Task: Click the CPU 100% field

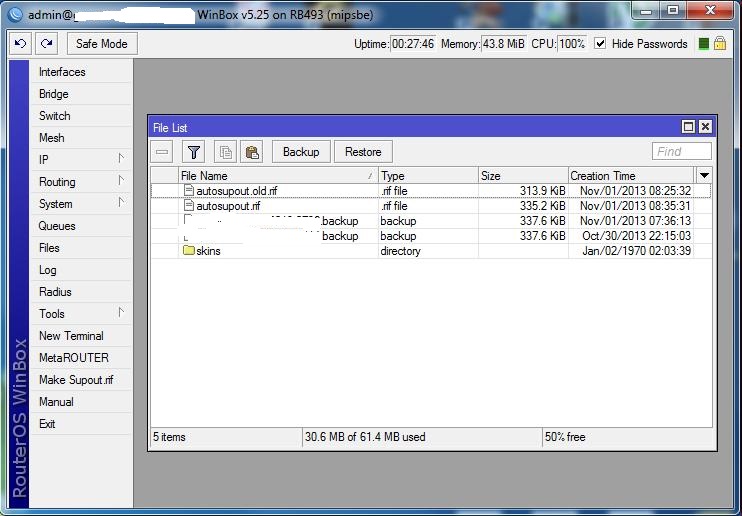Action: click(572, 44)
